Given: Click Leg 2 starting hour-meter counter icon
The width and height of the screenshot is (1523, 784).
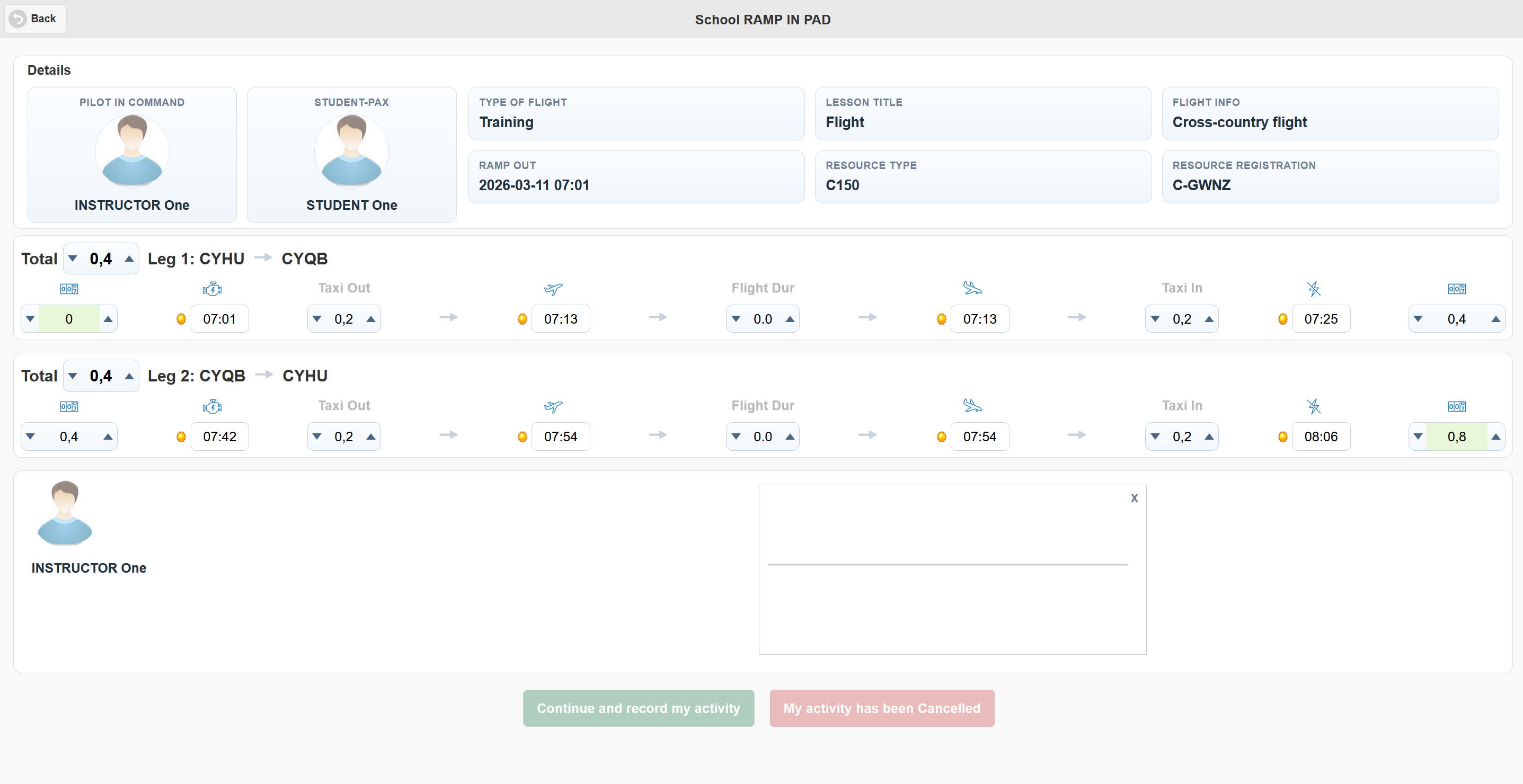Looking at the screenshot, I should click(x=68, y=406).
